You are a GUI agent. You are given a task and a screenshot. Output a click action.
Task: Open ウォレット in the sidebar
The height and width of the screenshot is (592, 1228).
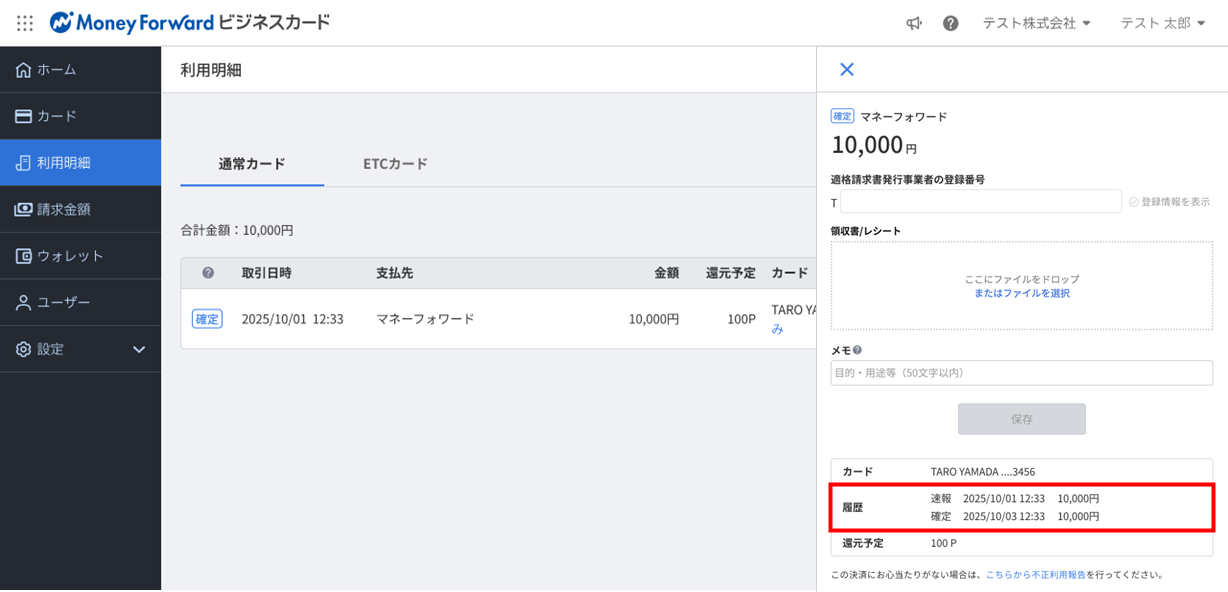(80, 256)
